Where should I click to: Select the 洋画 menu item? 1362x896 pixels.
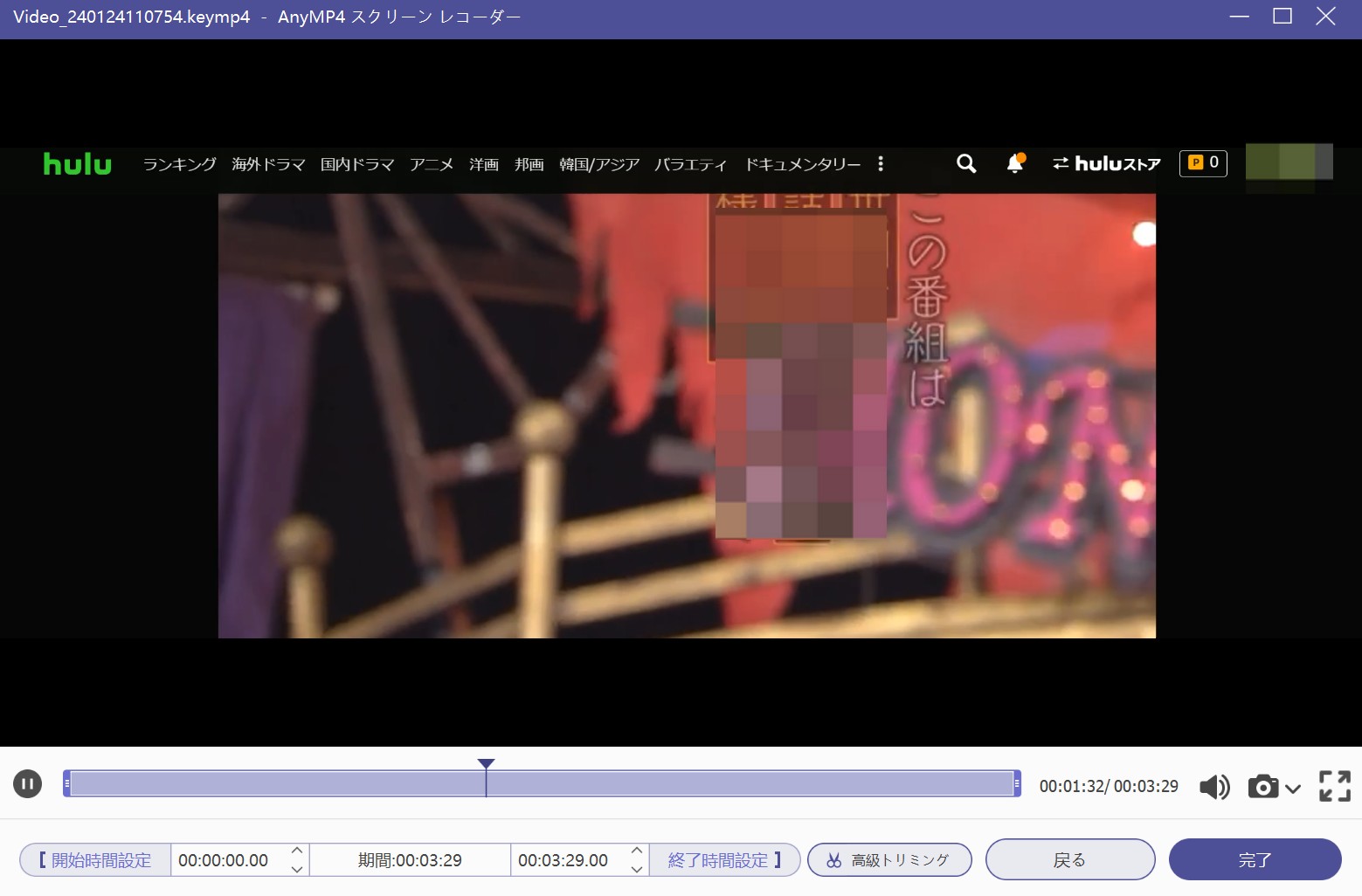click(484, 164)
